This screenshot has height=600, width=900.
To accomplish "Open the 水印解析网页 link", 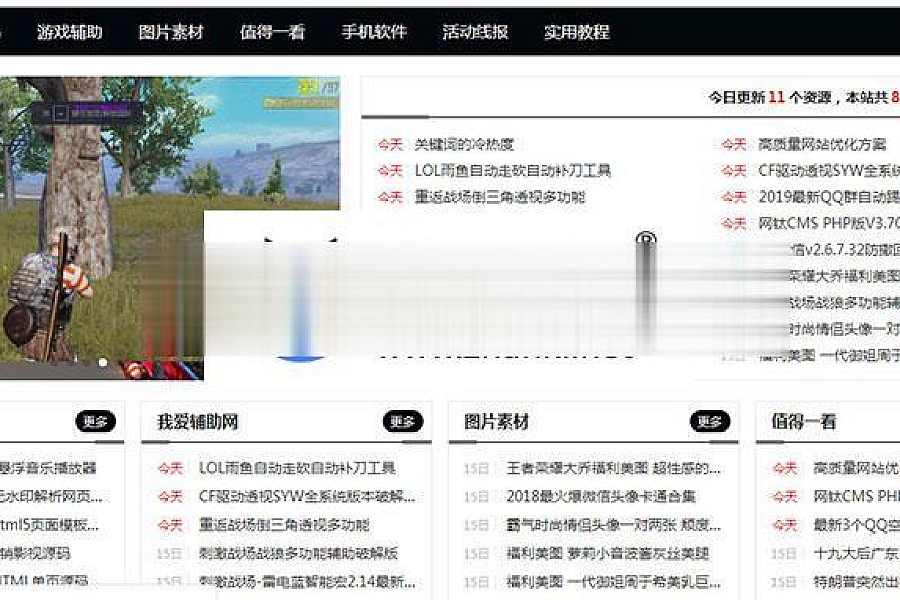I will point(51,496).
